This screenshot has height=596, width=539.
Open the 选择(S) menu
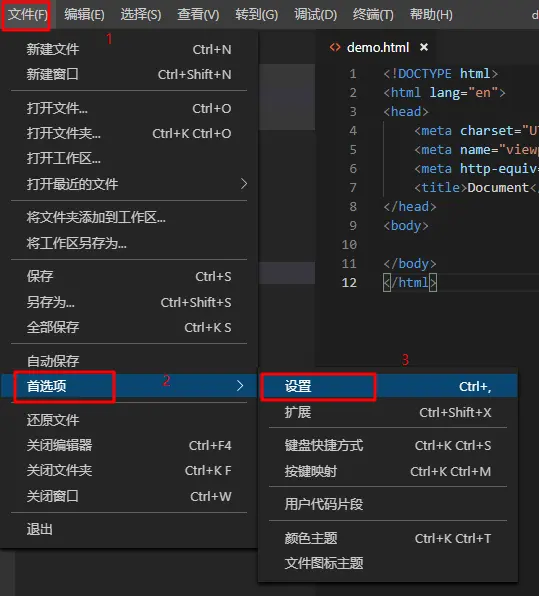141,15
